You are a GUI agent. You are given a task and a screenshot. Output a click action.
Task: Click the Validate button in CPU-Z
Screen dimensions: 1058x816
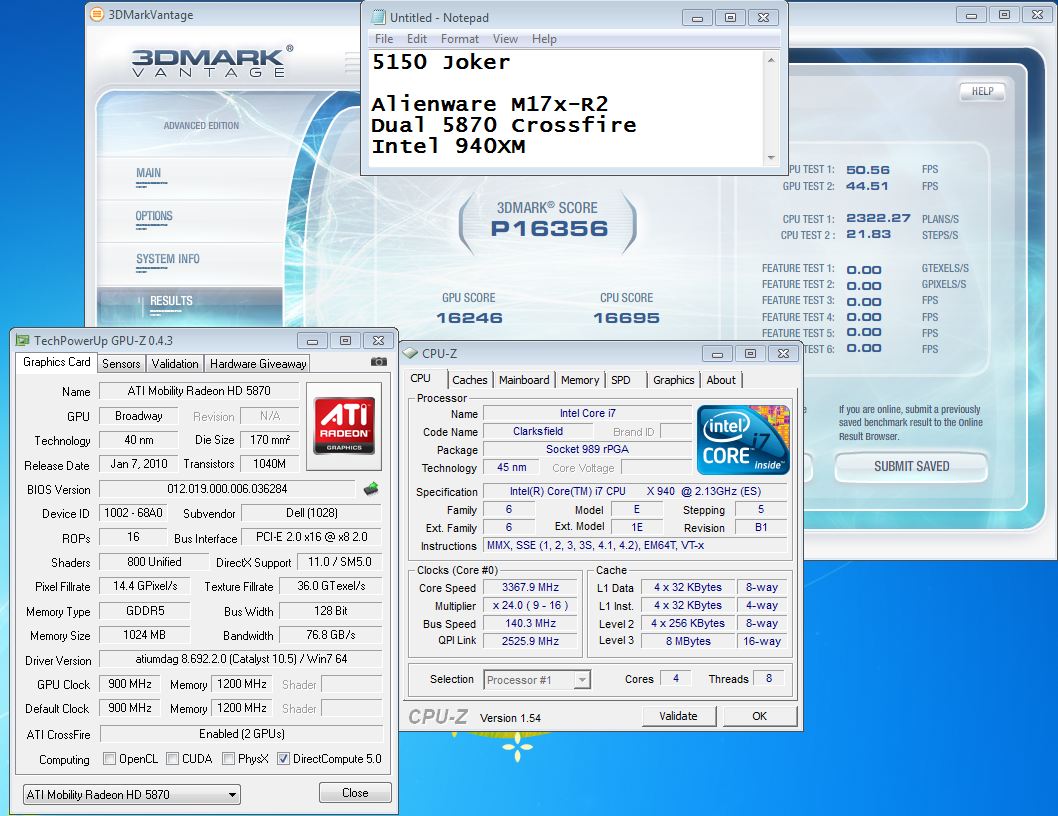[x=678, y=716]
